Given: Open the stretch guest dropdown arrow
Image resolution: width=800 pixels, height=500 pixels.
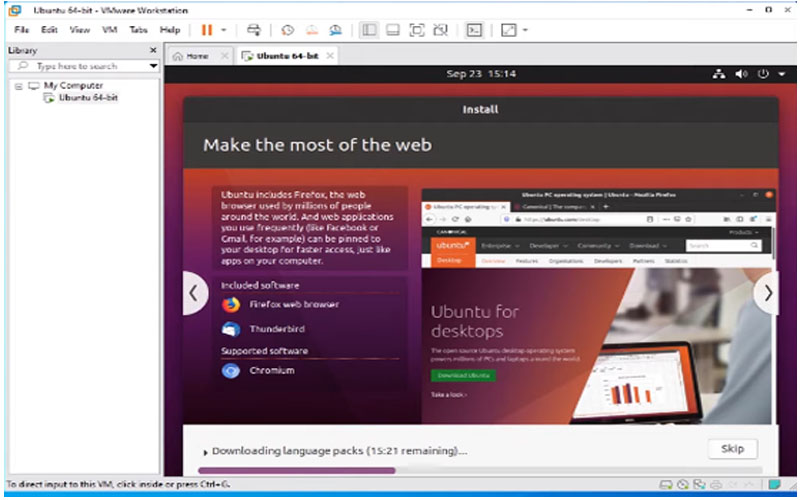Looking at the screenshot, I should (525, 30).
